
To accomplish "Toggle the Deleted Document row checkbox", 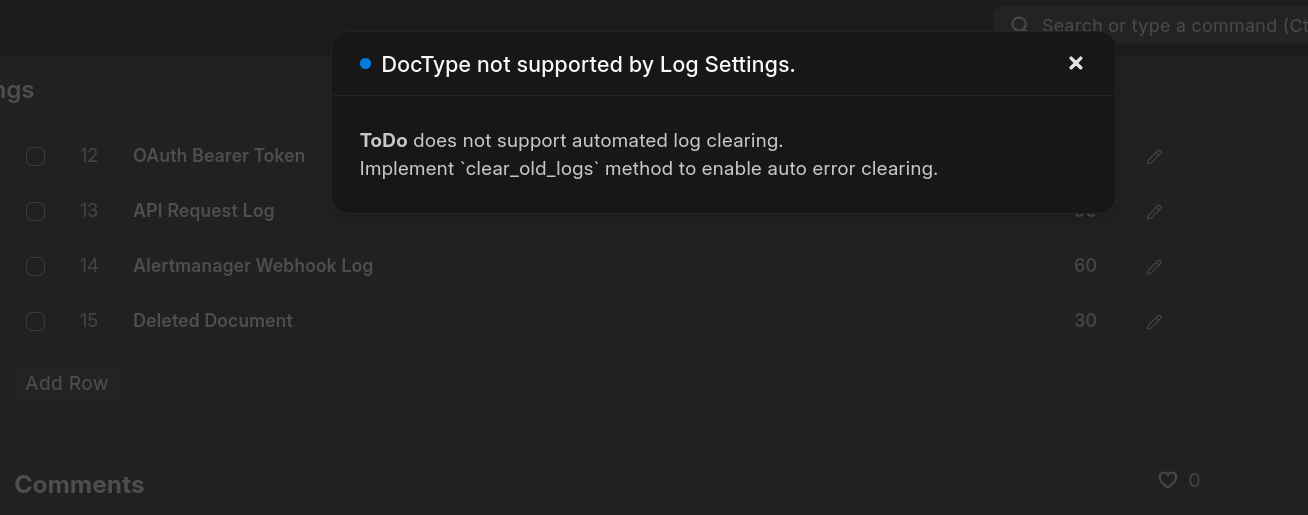I will coord(36,322).
